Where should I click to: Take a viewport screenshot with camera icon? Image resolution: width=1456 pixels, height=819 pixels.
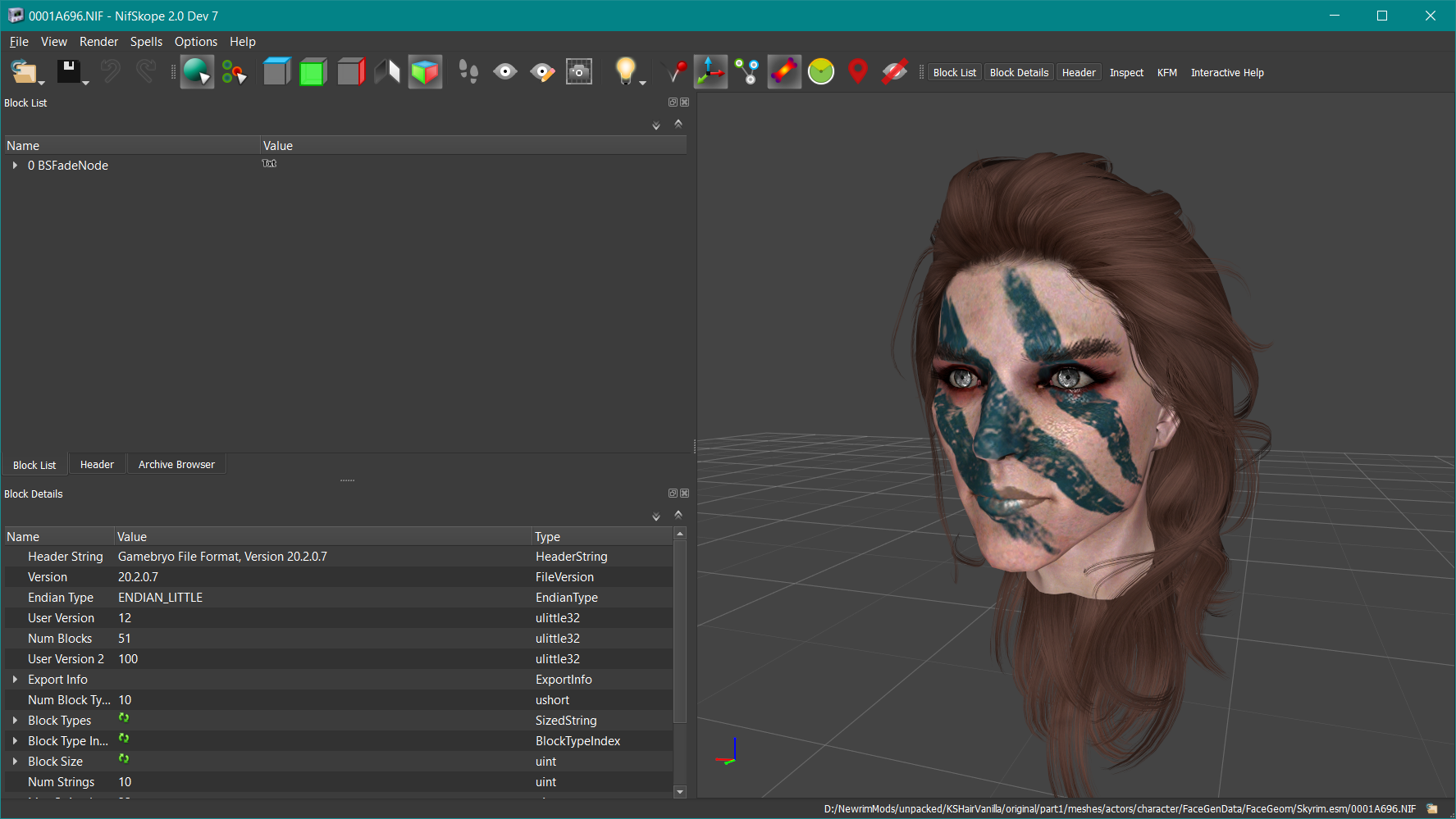pos(579,72)
